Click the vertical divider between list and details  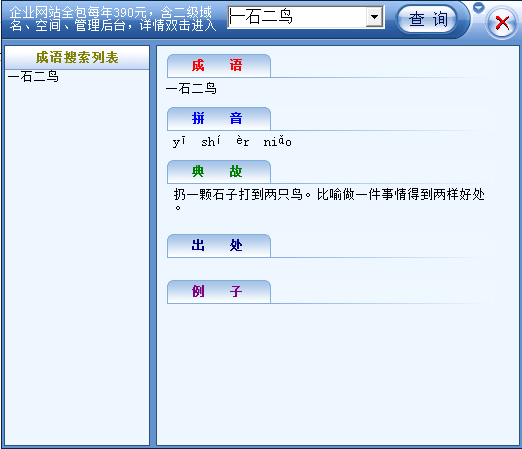tap(153, 245)
